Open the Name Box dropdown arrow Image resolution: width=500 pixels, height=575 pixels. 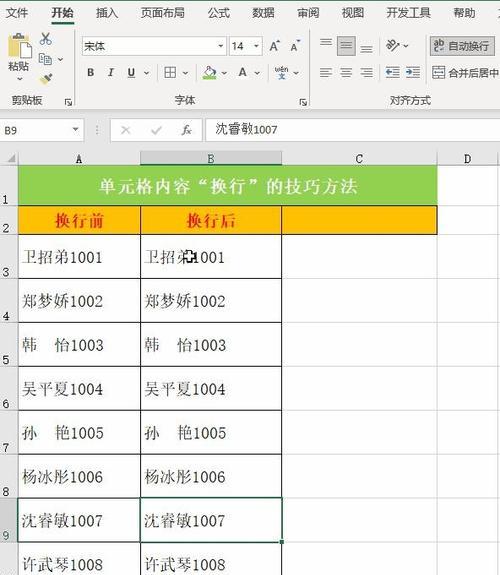(75, 129)
